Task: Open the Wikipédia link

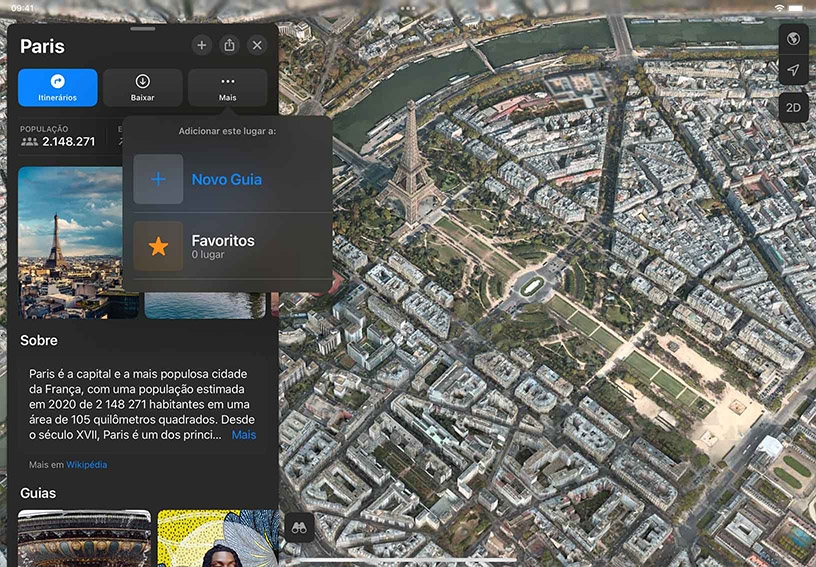Action: pyautogui.click(x=86, y=465)
